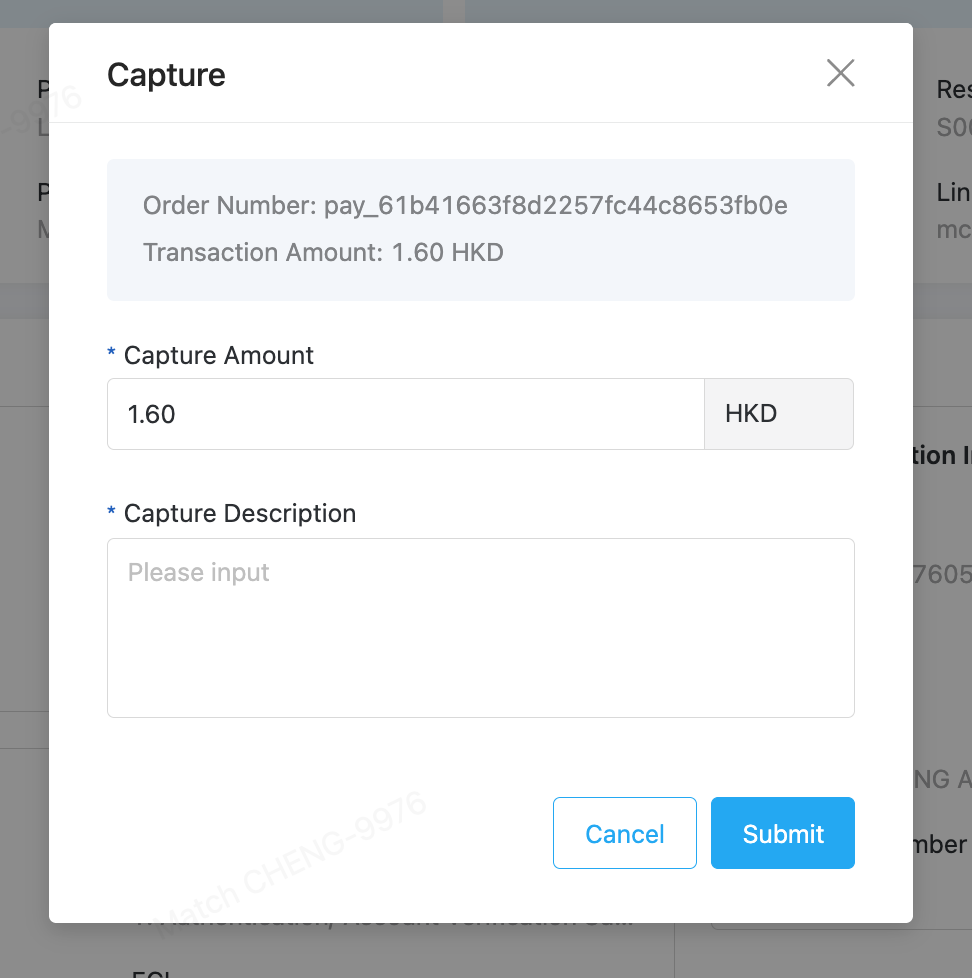
Task: Close the Capture dialog with the X icon
Action: point(840,73)
